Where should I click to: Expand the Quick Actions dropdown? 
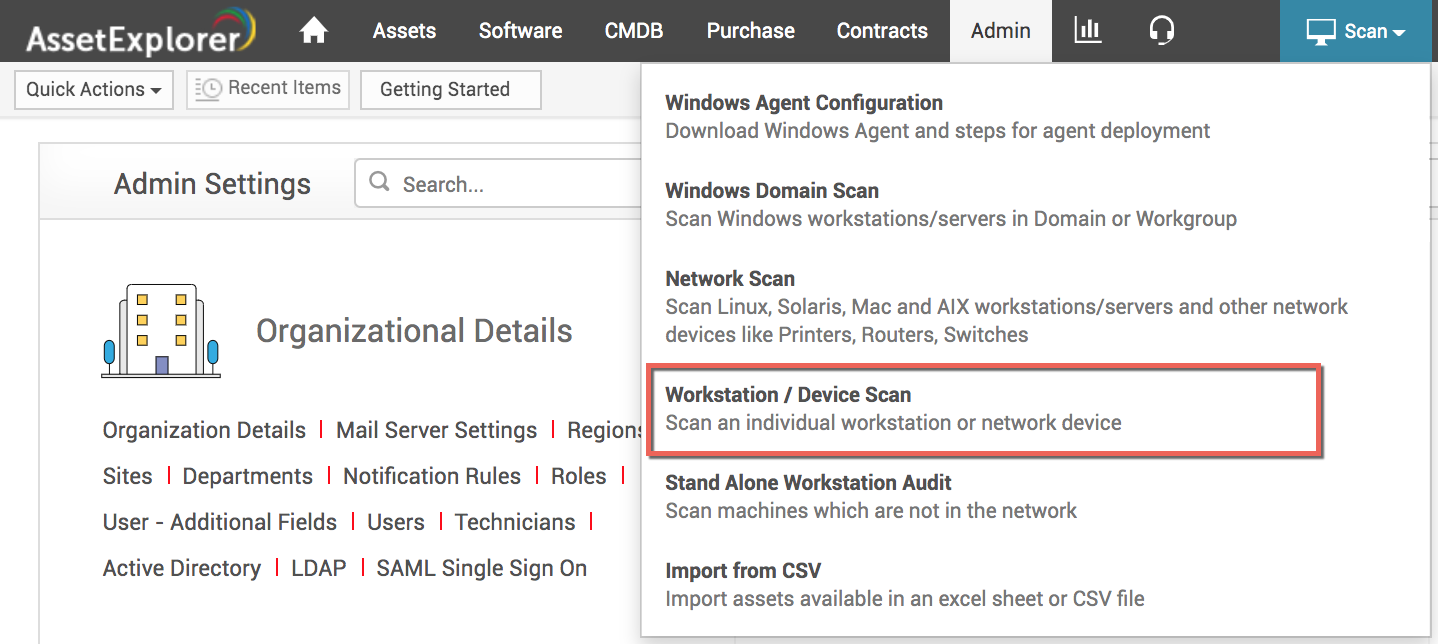tap(93, 89)
